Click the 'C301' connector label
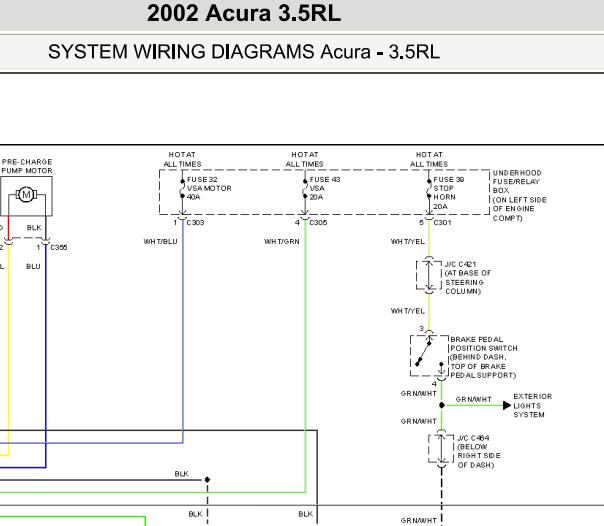This screenshot has height=526, width=604. [442, 223]
